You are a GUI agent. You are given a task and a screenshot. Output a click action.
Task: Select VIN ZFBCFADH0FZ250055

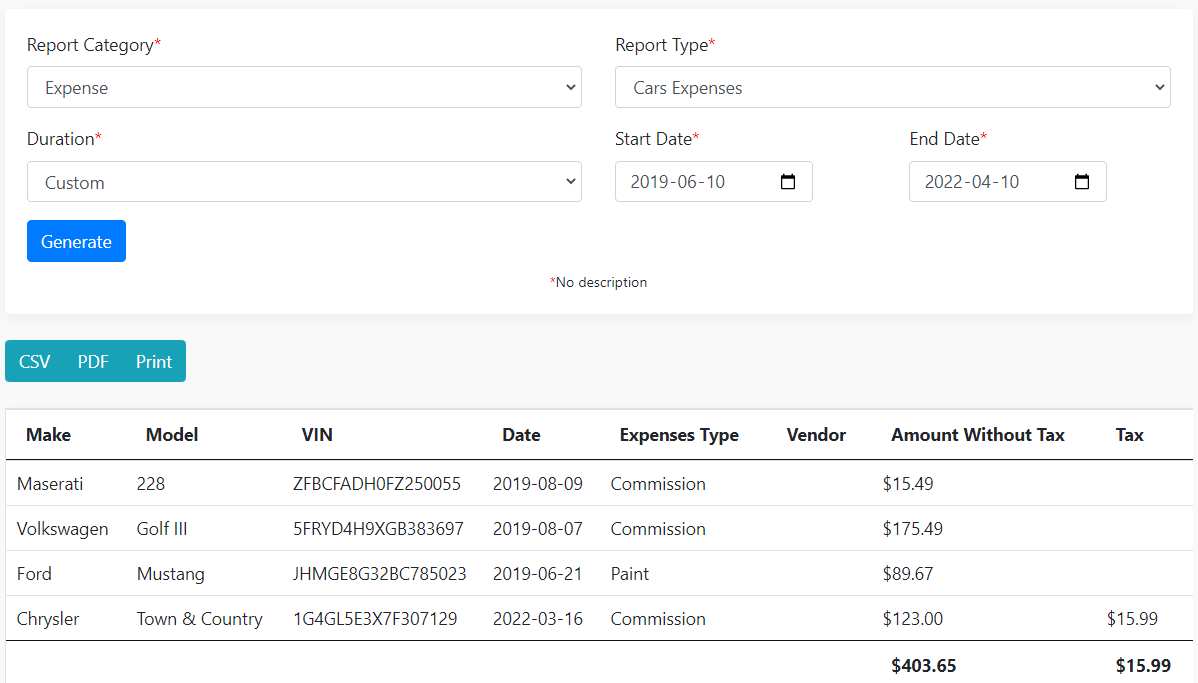click(x=377, y=484)
